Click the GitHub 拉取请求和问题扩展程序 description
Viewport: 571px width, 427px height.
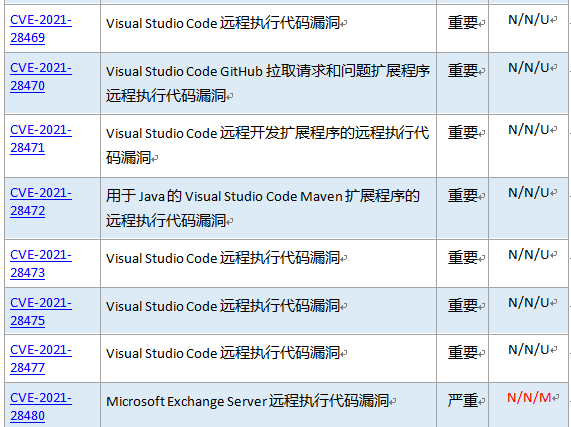268,83
